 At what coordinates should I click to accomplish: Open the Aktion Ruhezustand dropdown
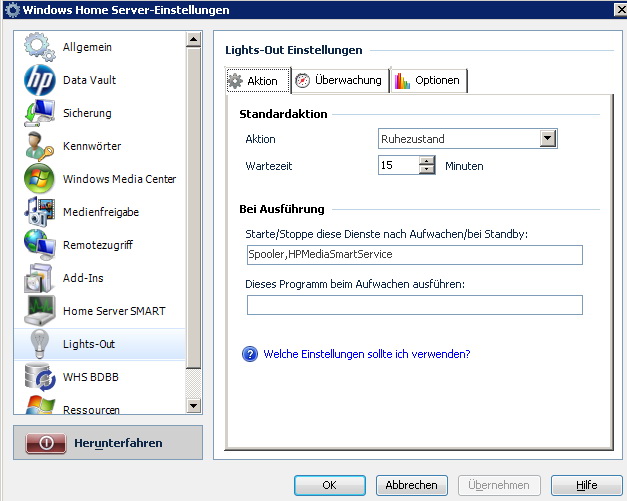click(467, 139)
